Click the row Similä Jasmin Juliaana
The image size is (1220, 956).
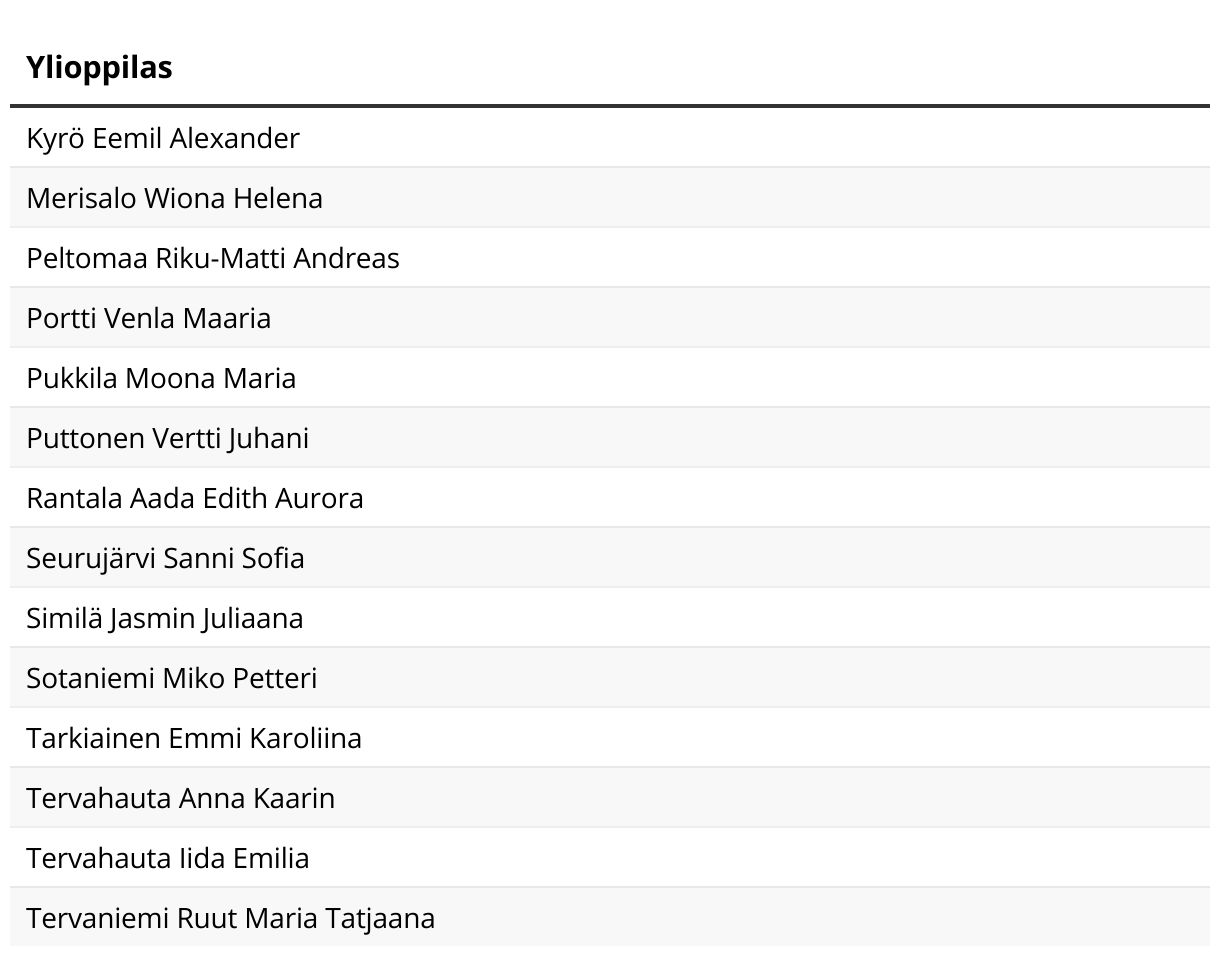click(610, 618)
